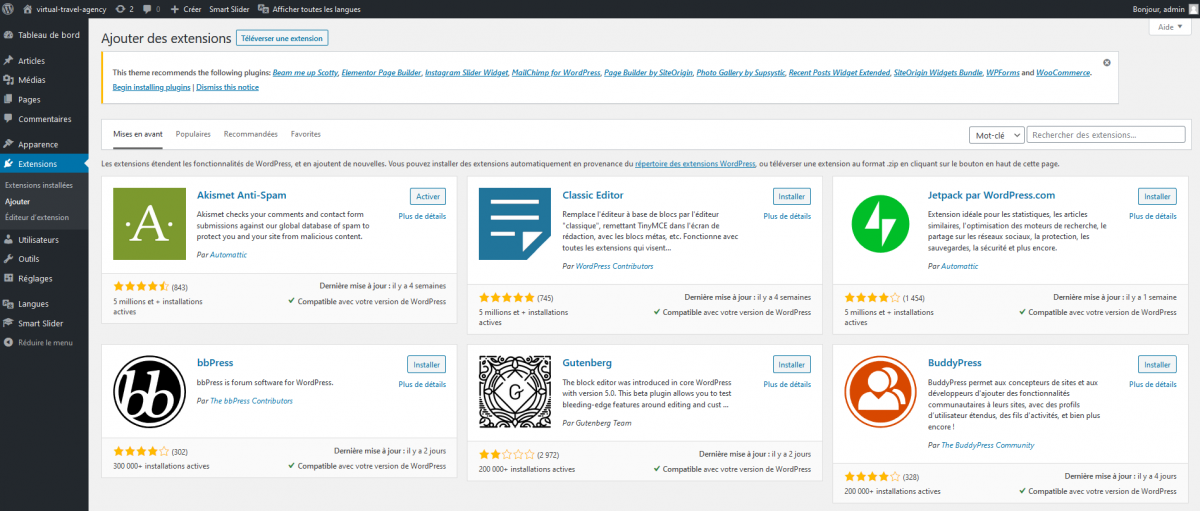1200x511 pixels.
Task: Click the plus Créer item in admin bar
Action: [185, 9]
